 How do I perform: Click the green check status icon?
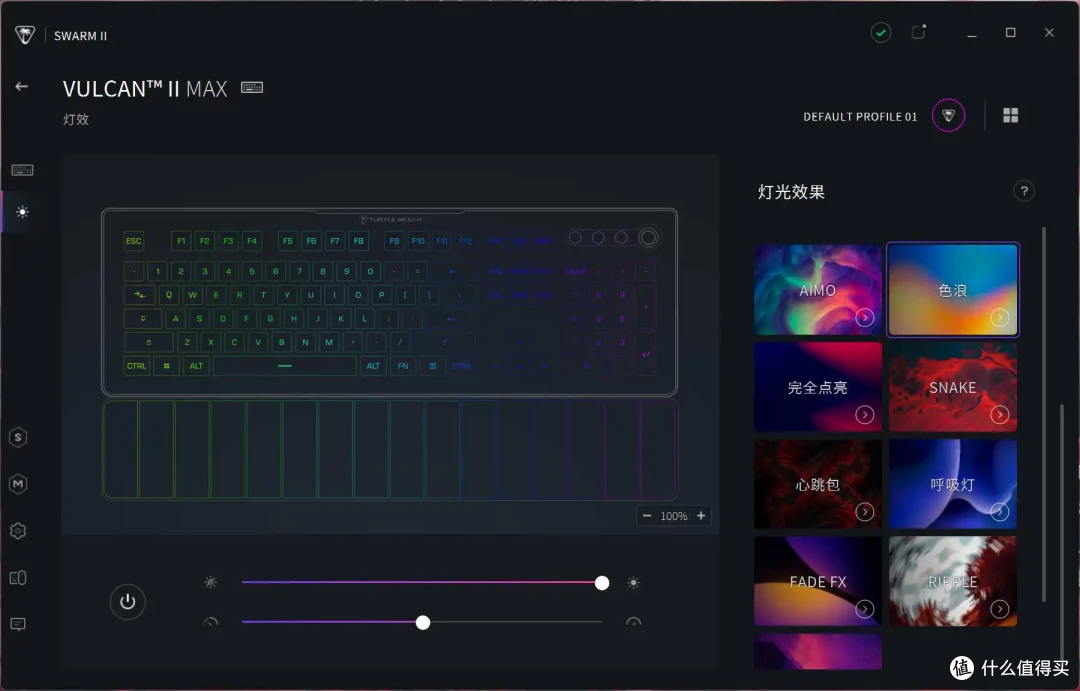click(x=880, y=32)
